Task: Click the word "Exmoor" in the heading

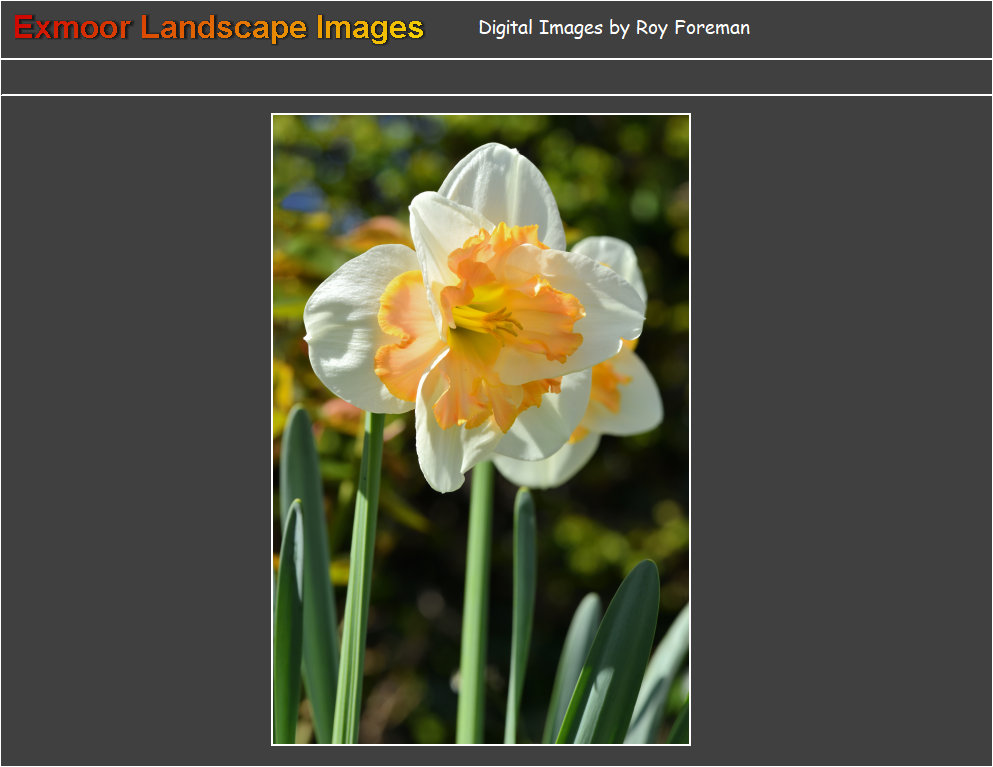Action: click(72, 28)
